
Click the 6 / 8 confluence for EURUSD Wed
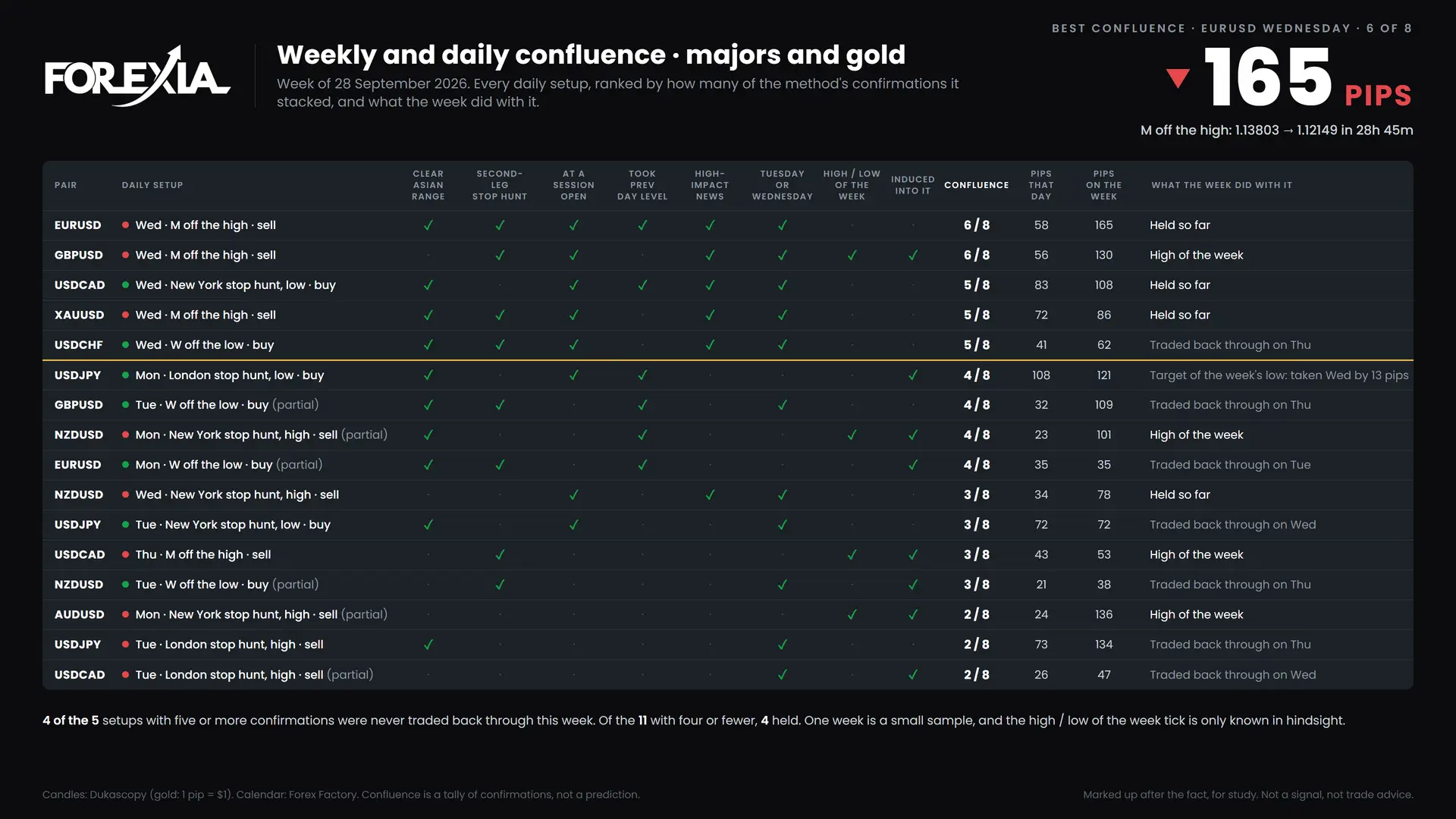[x=977, y=225]
